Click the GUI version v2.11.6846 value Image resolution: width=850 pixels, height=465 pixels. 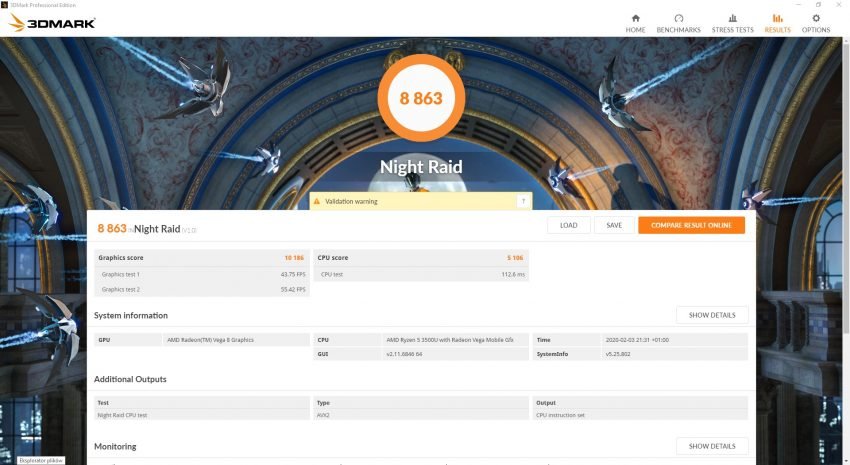click(404, 354)
